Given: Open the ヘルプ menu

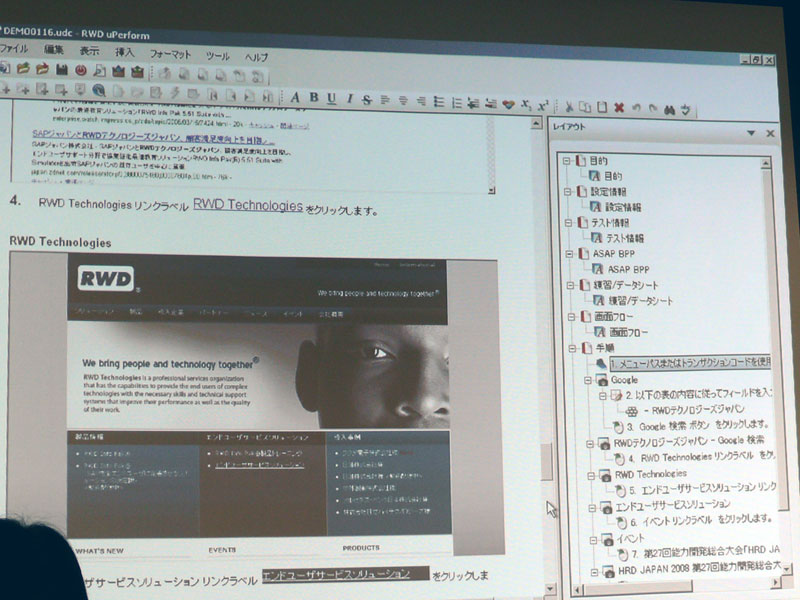Looking at the screenshot, I should point(256,57).
